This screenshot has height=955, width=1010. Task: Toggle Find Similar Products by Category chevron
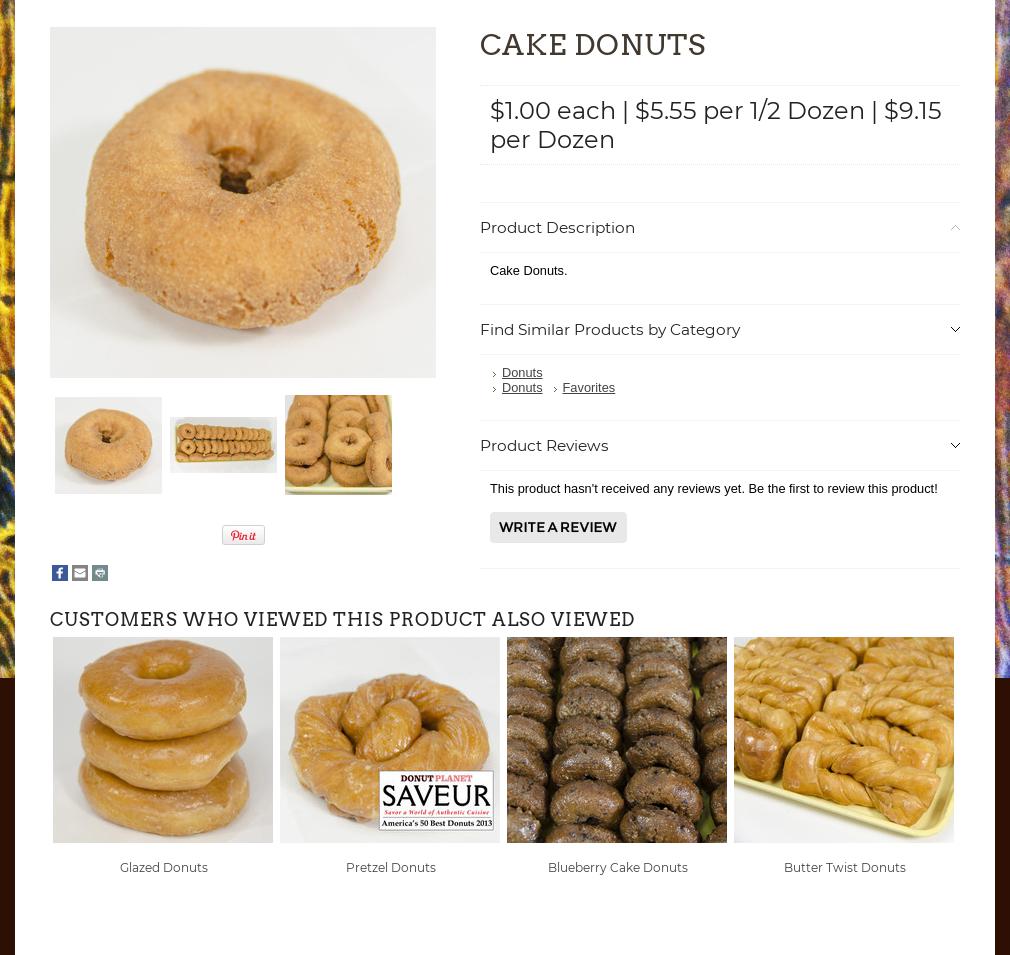click(x=955, y=330)
